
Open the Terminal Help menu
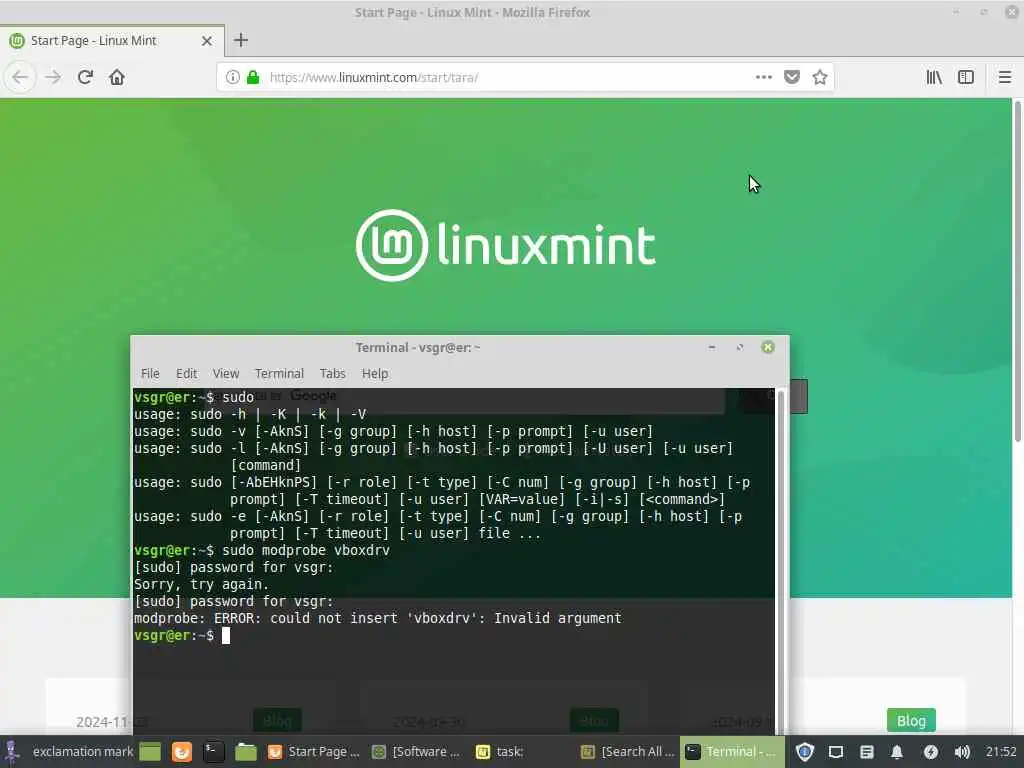coord(375,374)
